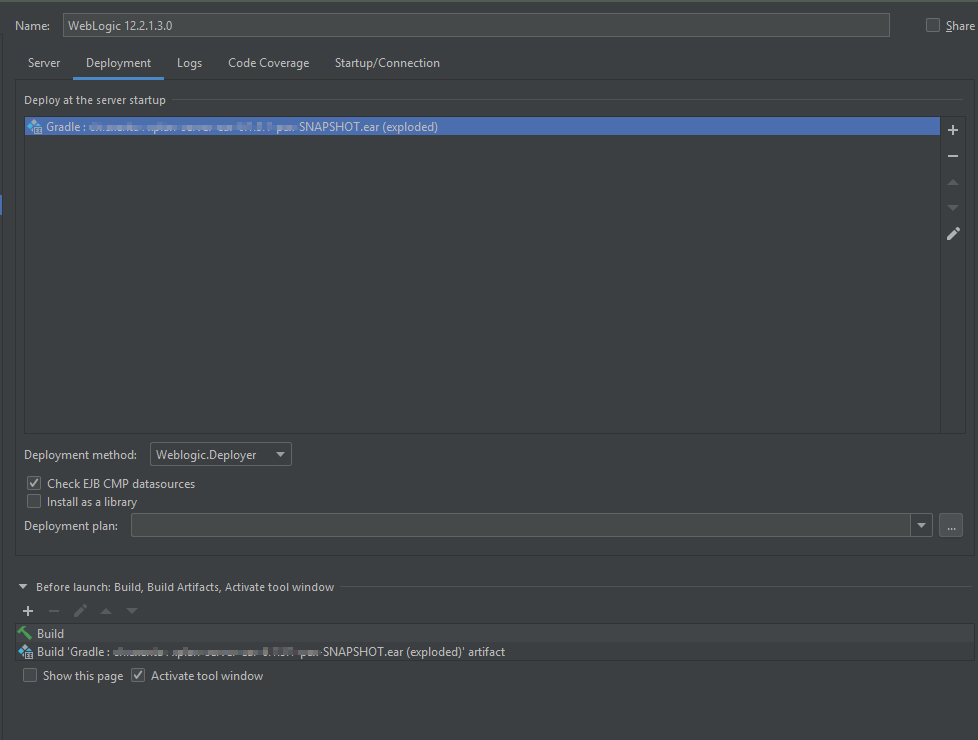
Task: Click the green hammer Build icon
Action: pyautogui.click(x=24, y=633)
